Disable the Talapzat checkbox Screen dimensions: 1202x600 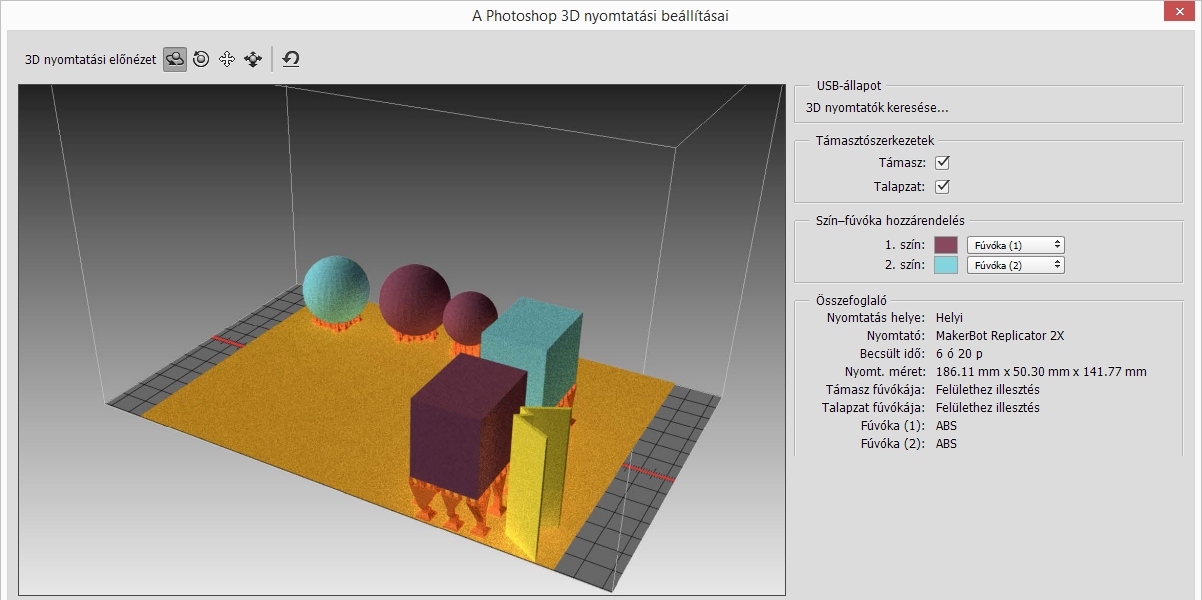coord(942,186)
